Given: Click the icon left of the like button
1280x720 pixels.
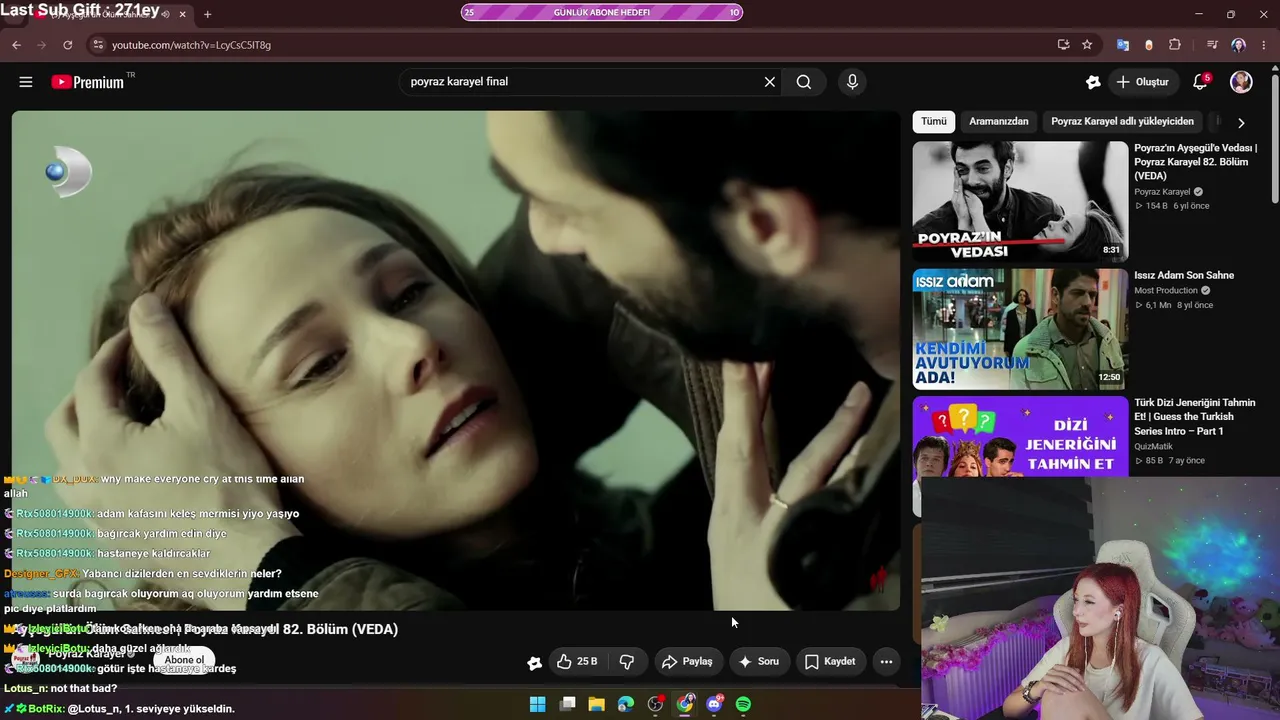Looking at the screenshot, I should click(x=535, y=662).
